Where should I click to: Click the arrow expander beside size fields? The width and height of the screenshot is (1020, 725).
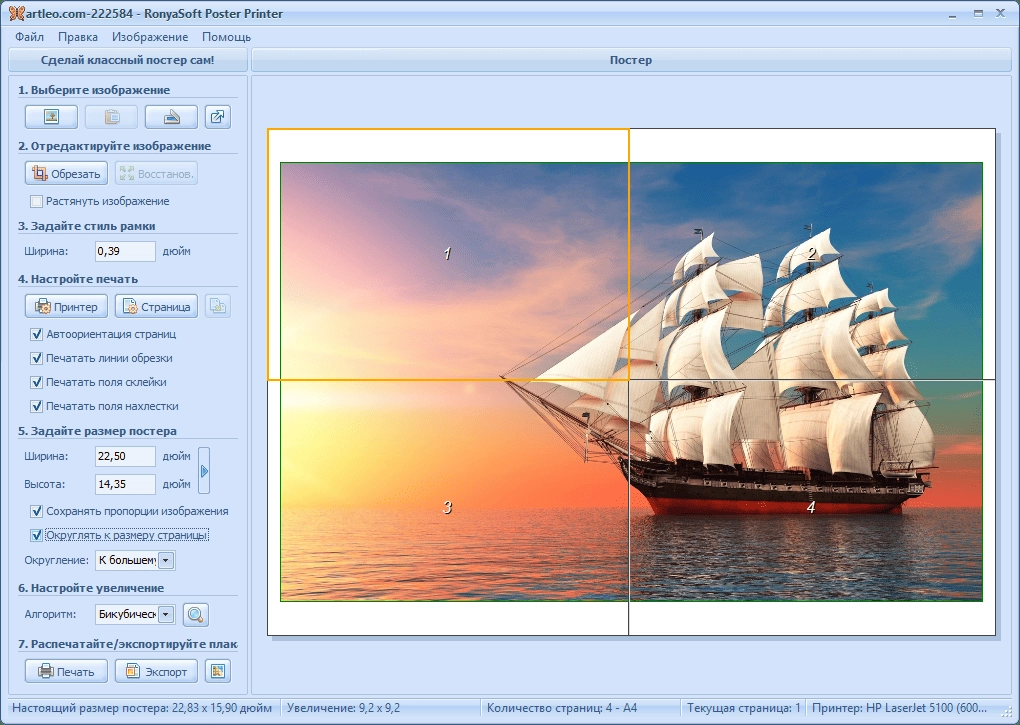click(x=204, y=471)
